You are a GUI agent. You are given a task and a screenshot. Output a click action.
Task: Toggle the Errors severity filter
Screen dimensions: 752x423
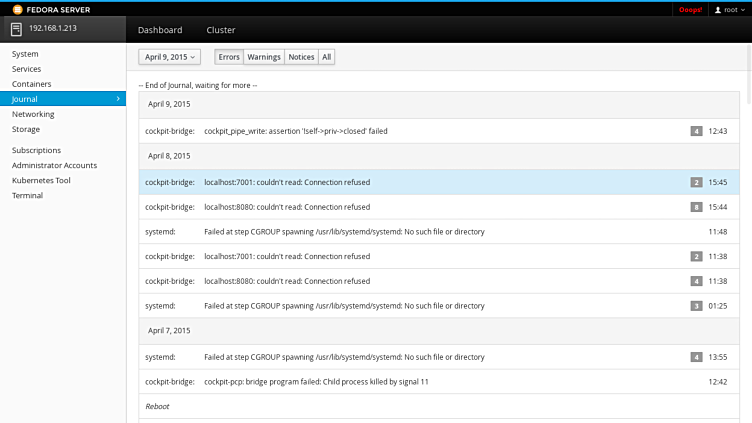coord(229,57)
